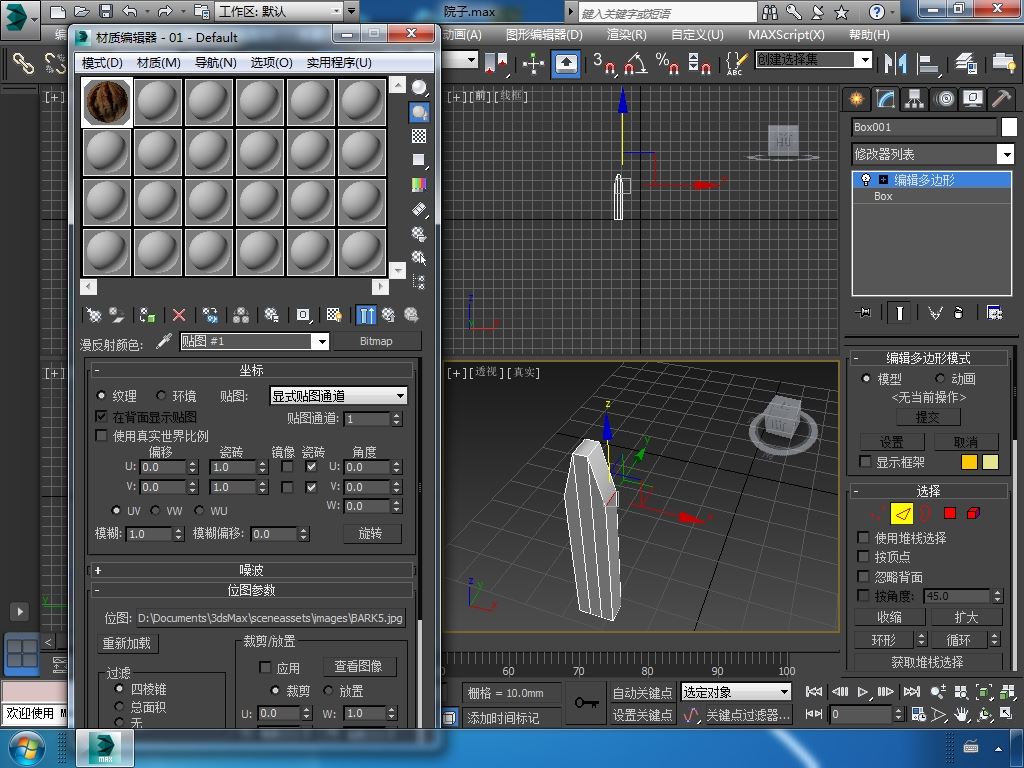Toggle Show Shaded Material in Viewport

pyautogui.click(x=334, y=315)
